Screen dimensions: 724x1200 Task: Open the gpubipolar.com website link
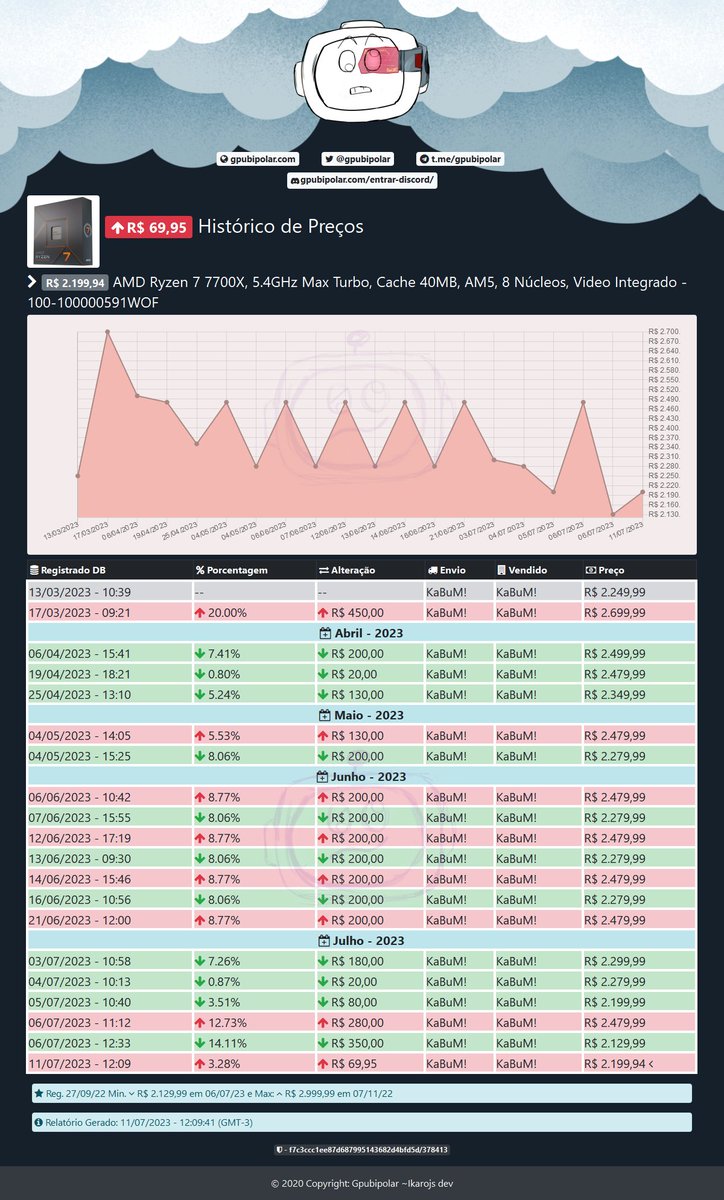point(258,159)
